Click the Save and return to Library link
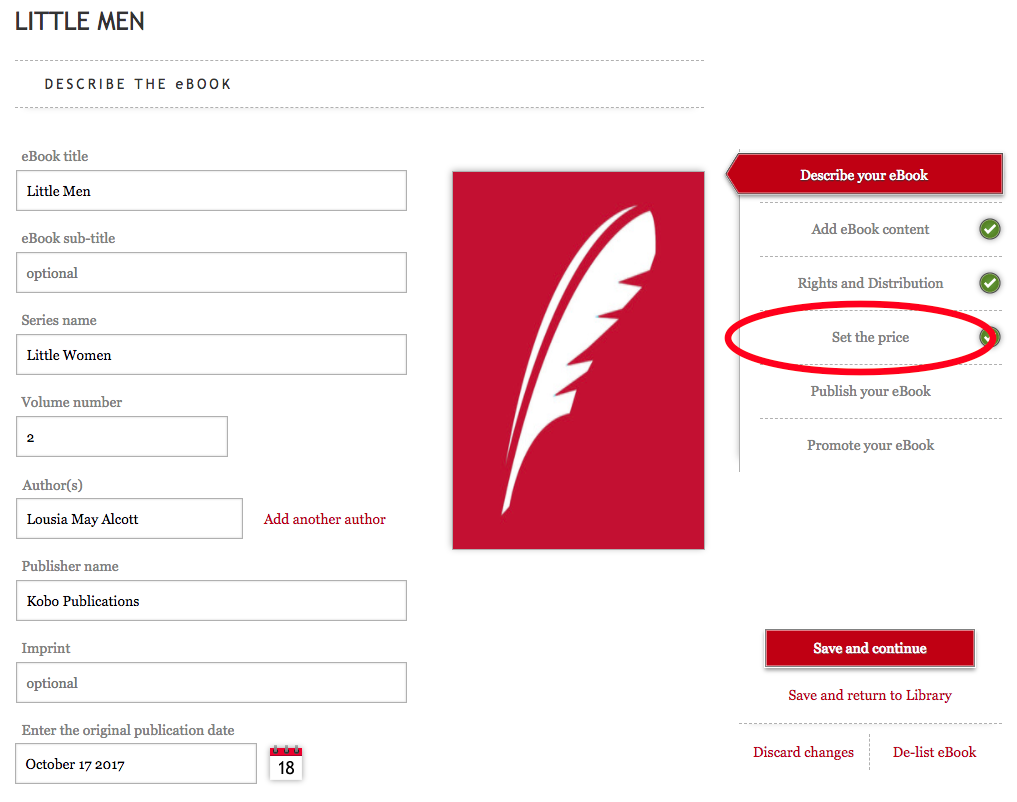1017x802 pixels. click(x=869, y=695)
